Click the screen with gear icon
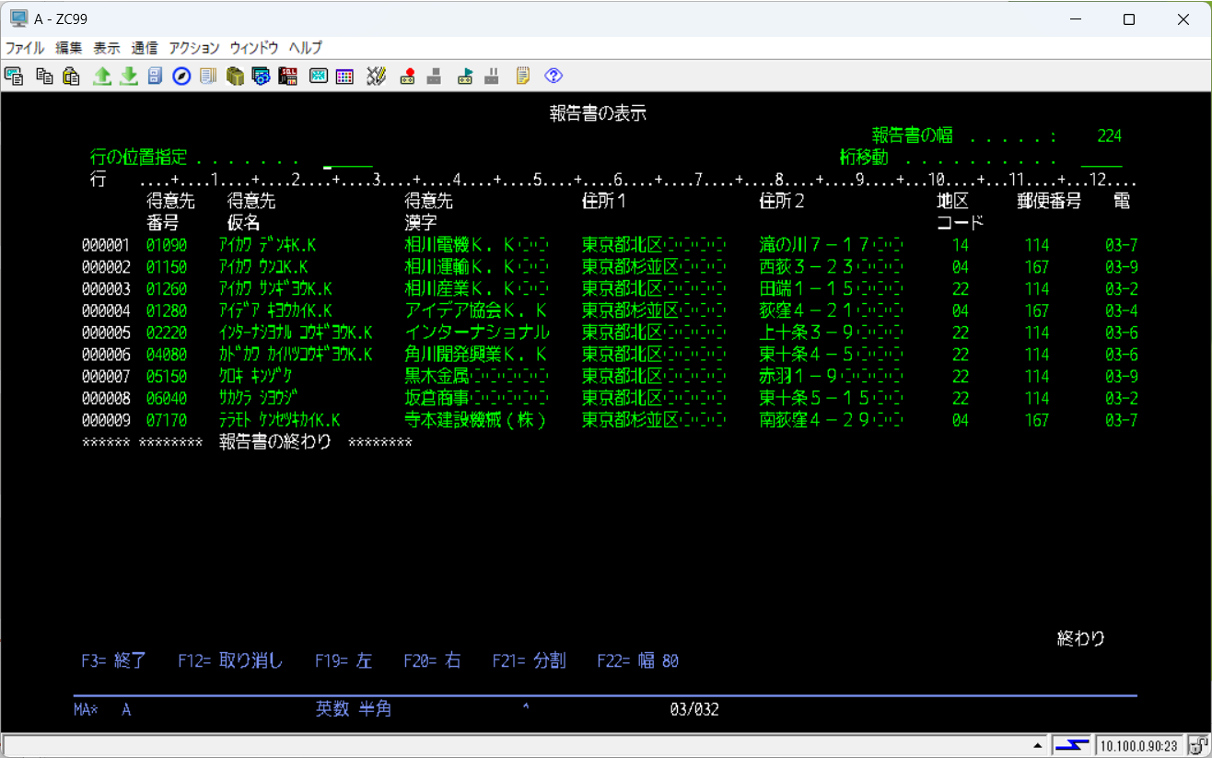This screenshot has width=1212, height=758. click(261, 76)
